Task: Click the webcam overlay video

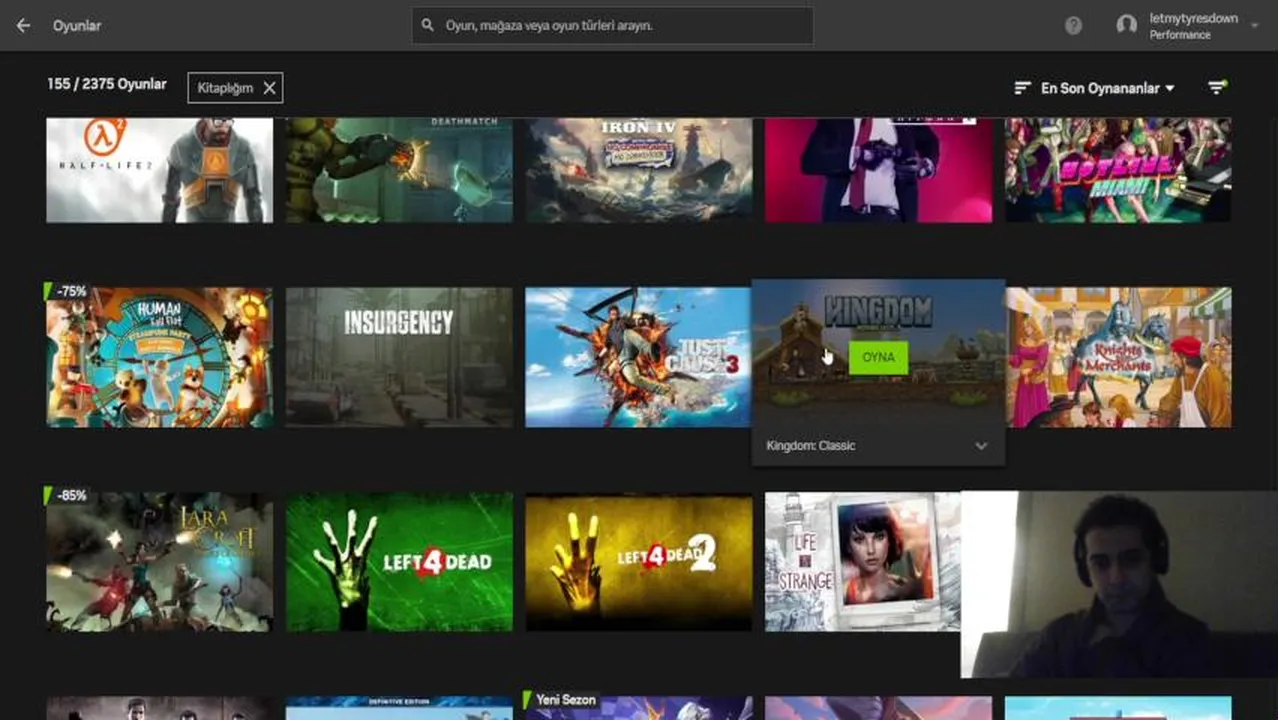Action: click(x=1119, y=585)
